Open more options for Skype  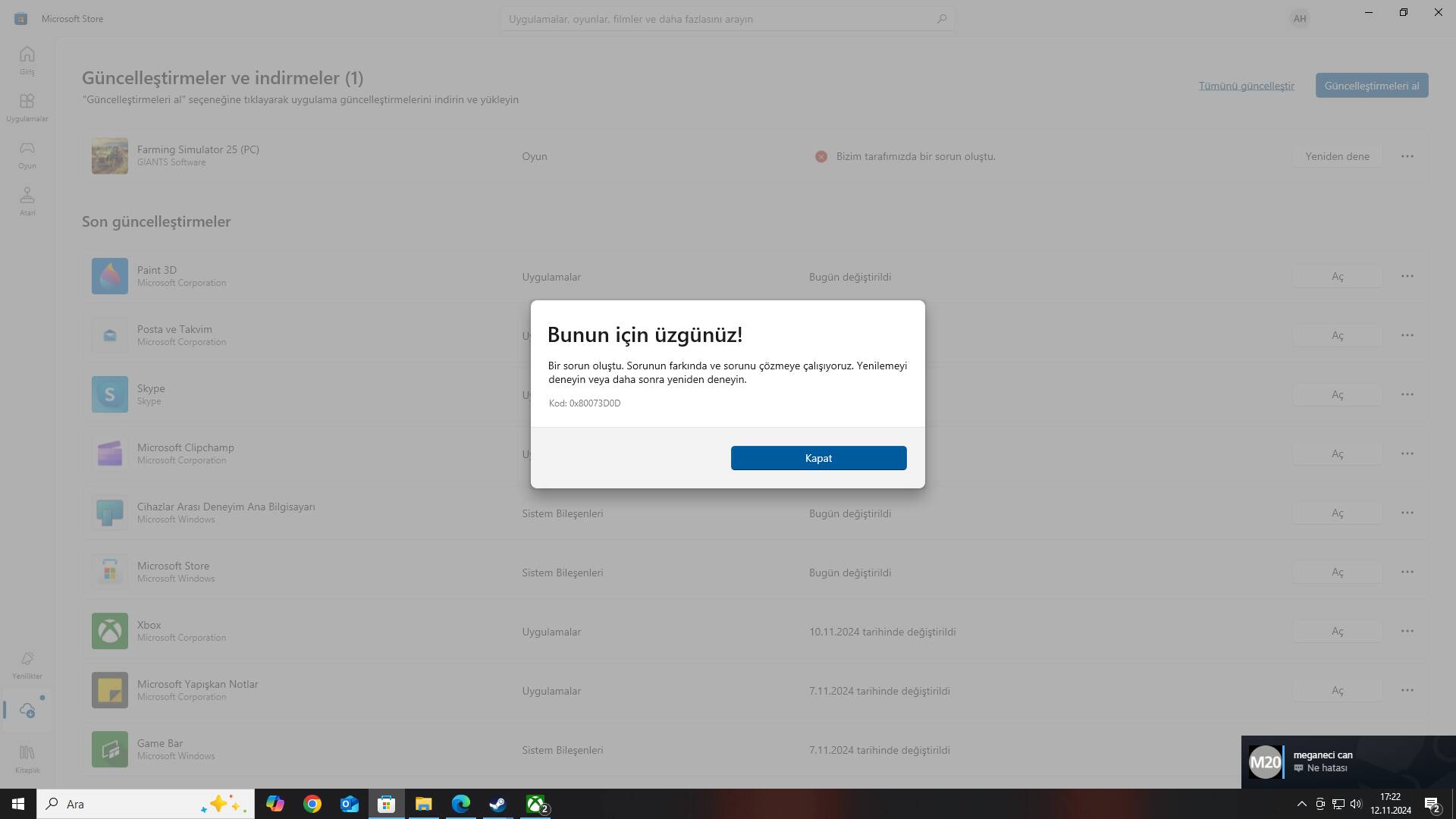coord(1407,394)
